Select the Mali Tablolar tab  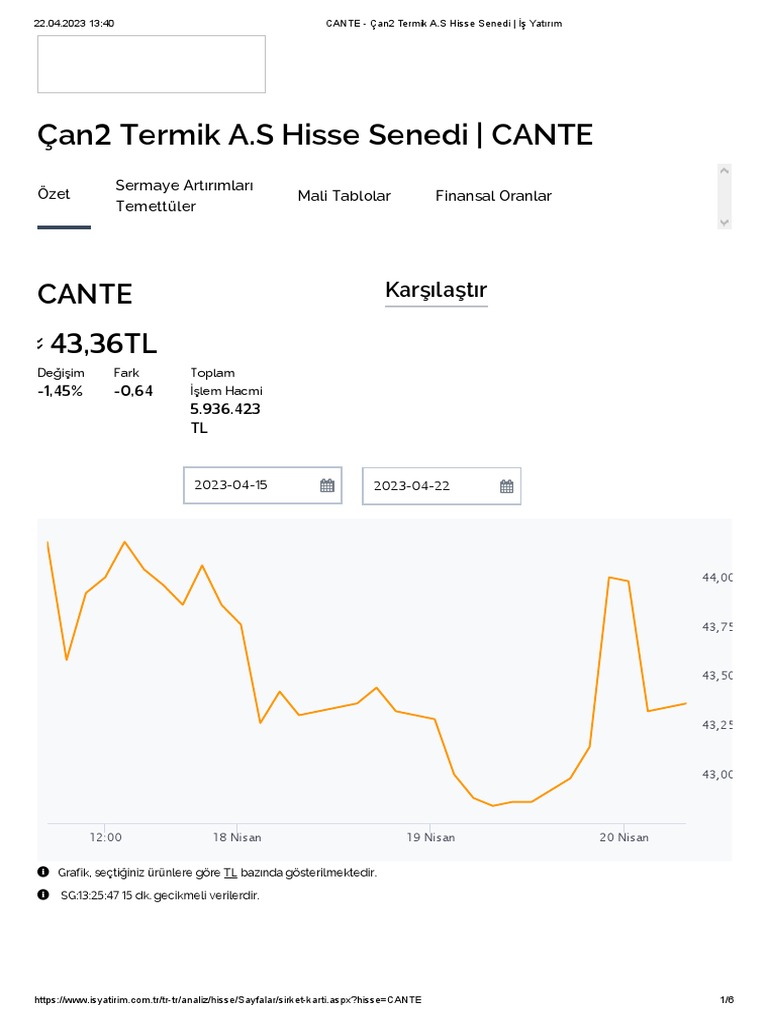pyautogui.click(x=344, y=196)
